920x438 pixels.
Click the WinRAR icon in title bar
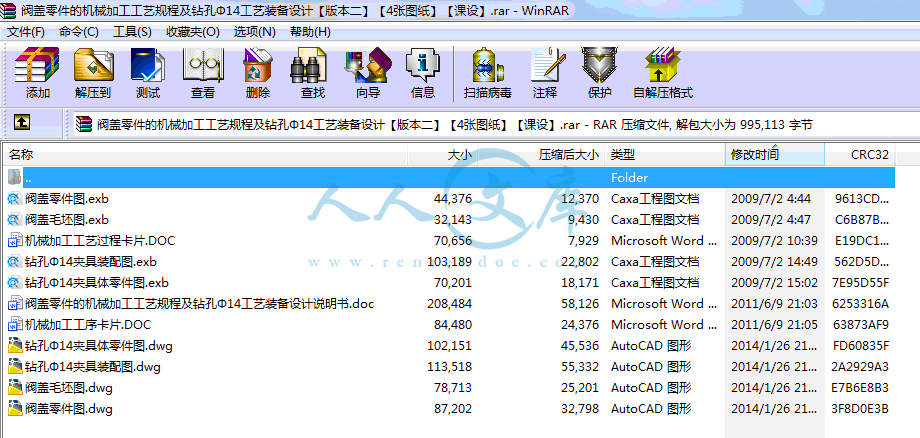click(8, 10)
